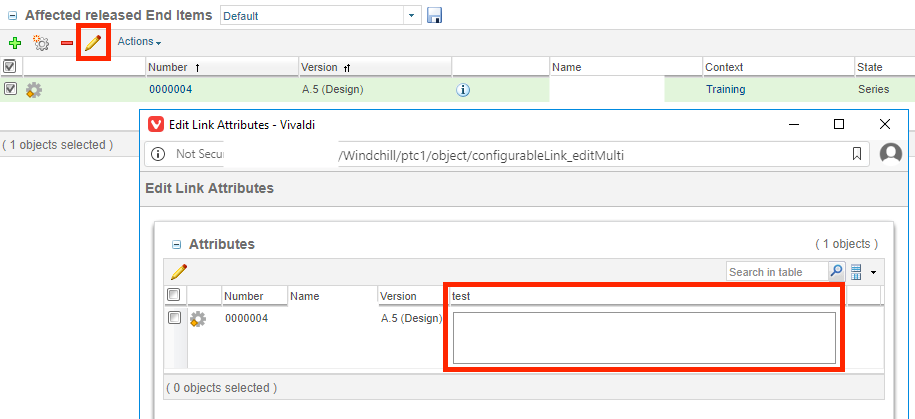Click the Series state cell
Viewport: 915px width, 419px height.
[874, 89]
